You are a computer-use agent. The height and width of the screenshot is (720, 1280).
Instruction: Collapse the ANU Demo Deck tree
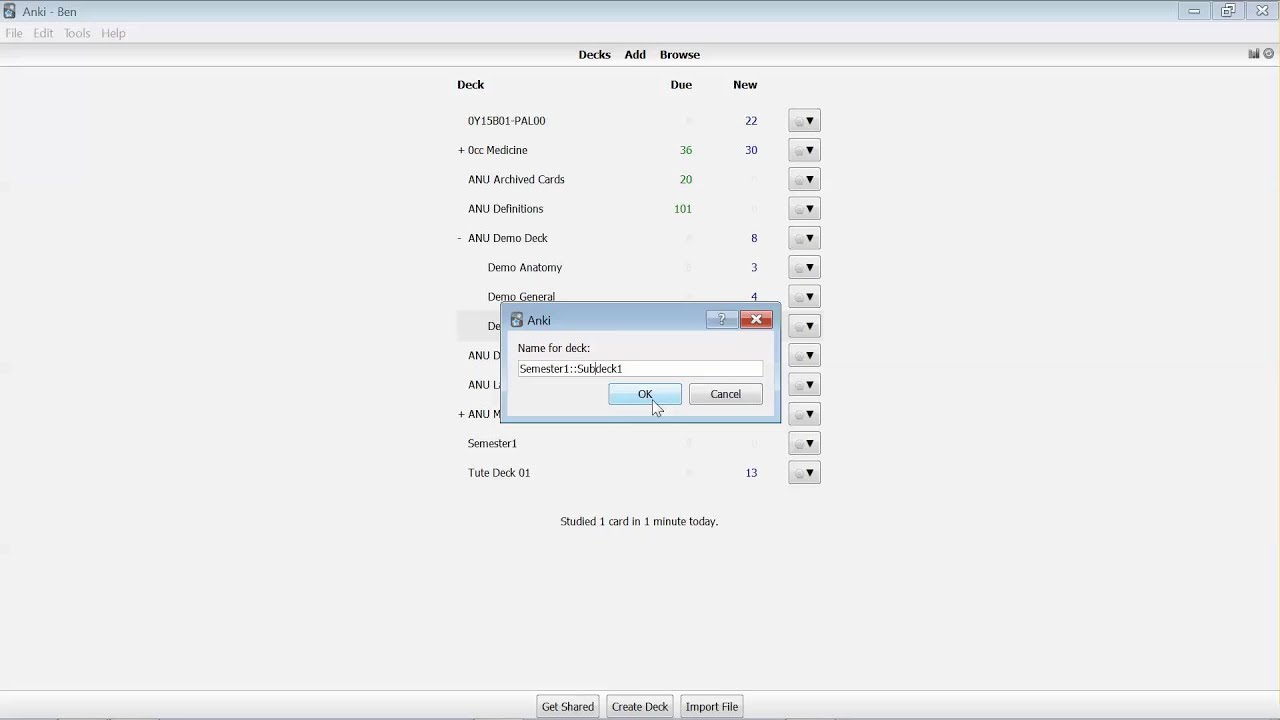[x=460, y=238]
